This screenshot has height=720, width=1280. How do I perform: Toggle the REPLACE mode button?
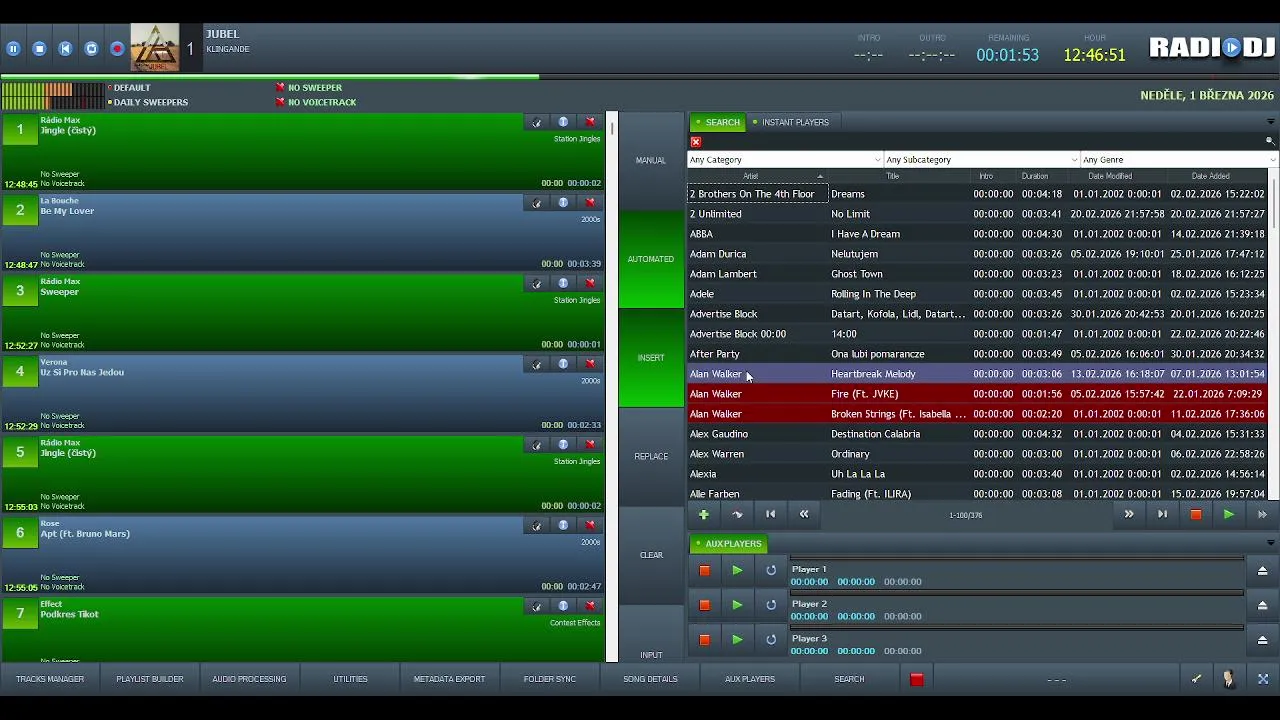tap(651, 457)
